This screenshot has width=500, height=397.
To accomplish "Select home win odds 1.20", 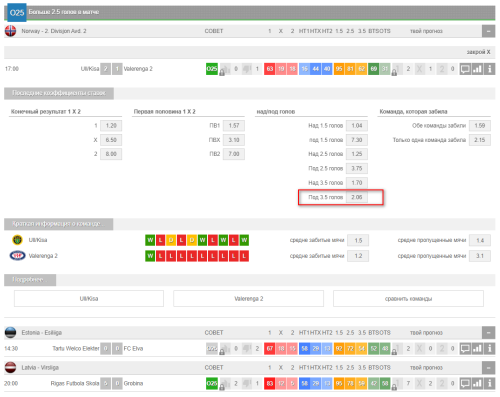I will point(111,126).
